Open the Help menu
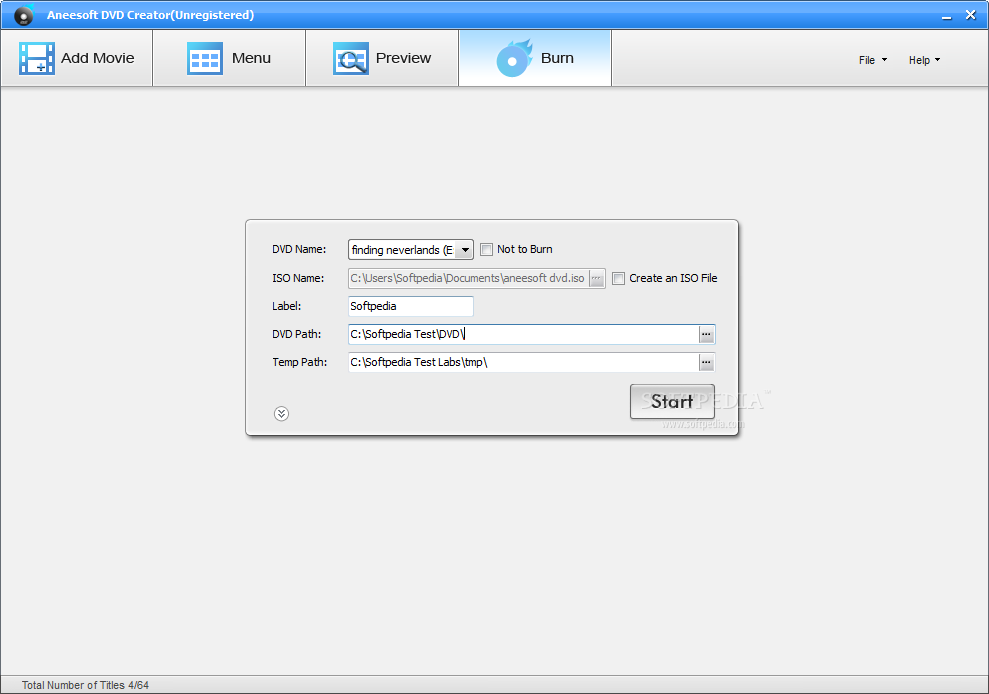Viewport: 989px width, 694px height. click(924, 60)
